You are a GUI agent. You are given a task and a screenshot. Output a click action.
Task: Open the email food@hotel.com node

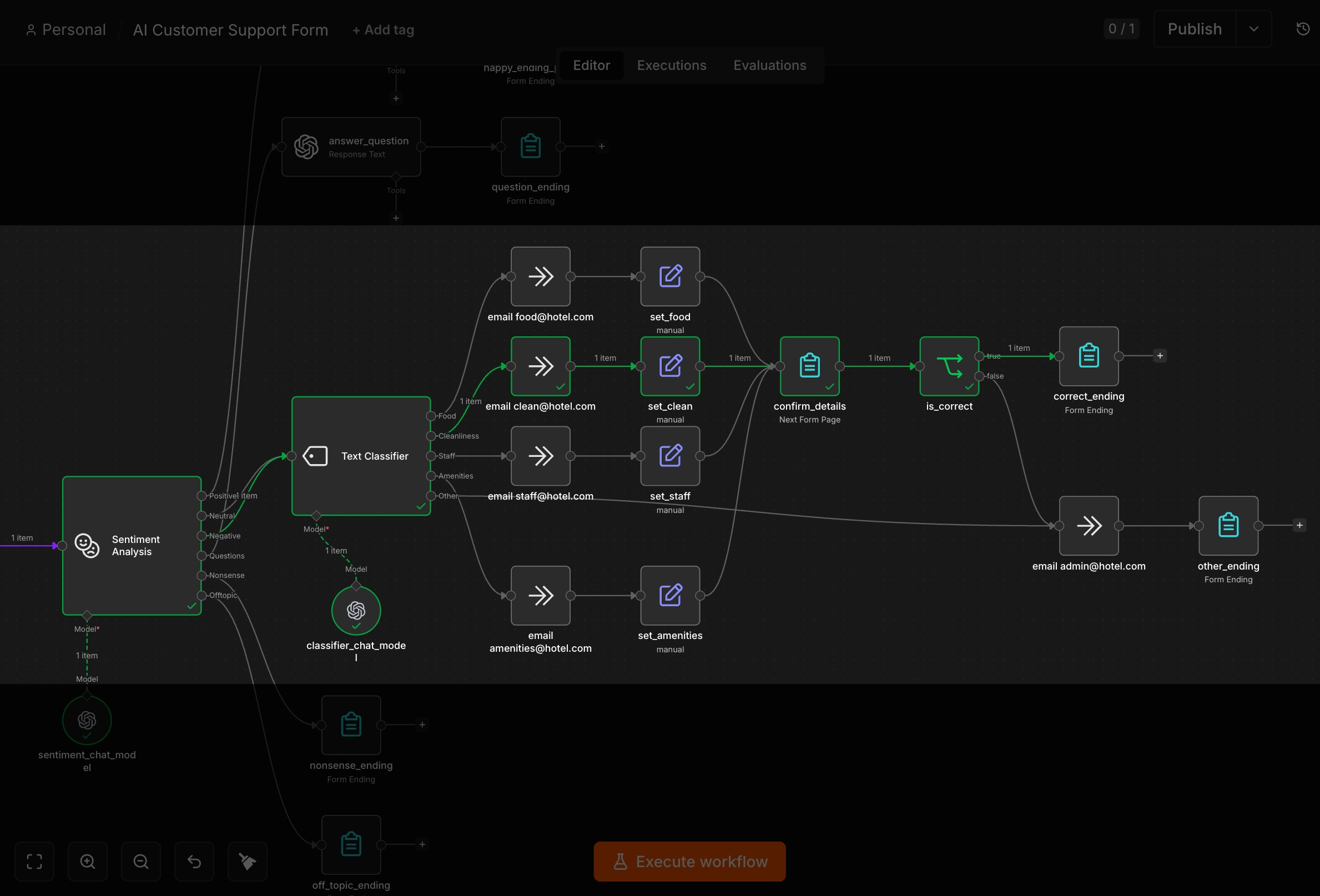tap(540, 276)
